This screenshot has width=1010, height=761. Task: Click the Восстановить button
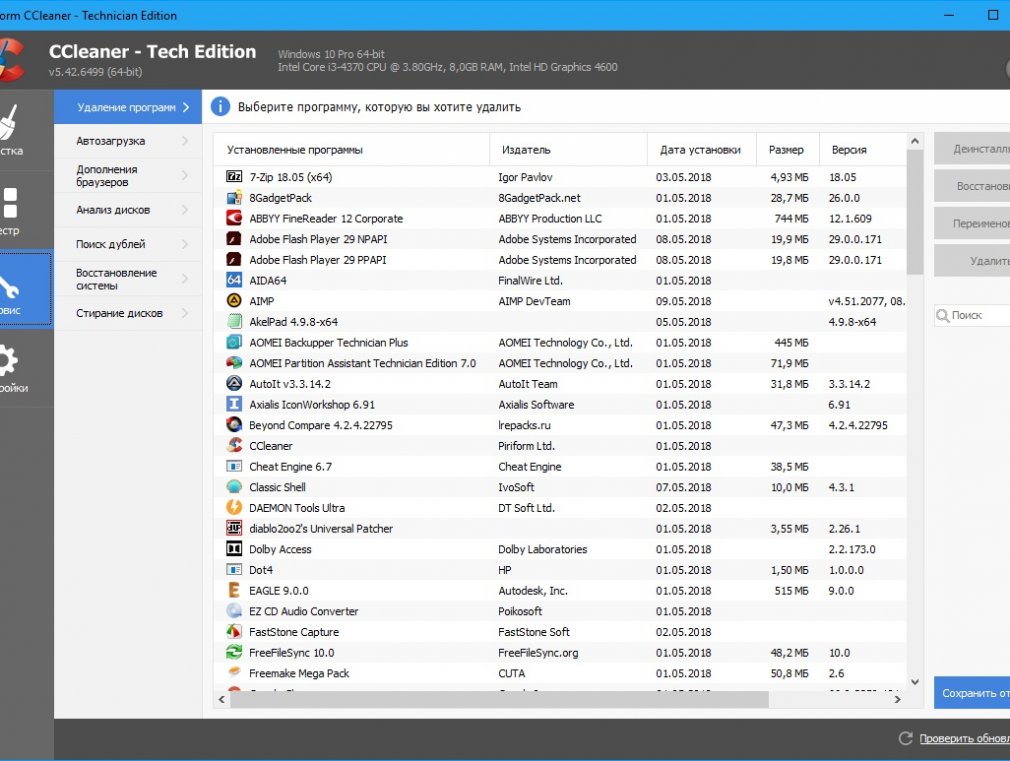point(972,186)
